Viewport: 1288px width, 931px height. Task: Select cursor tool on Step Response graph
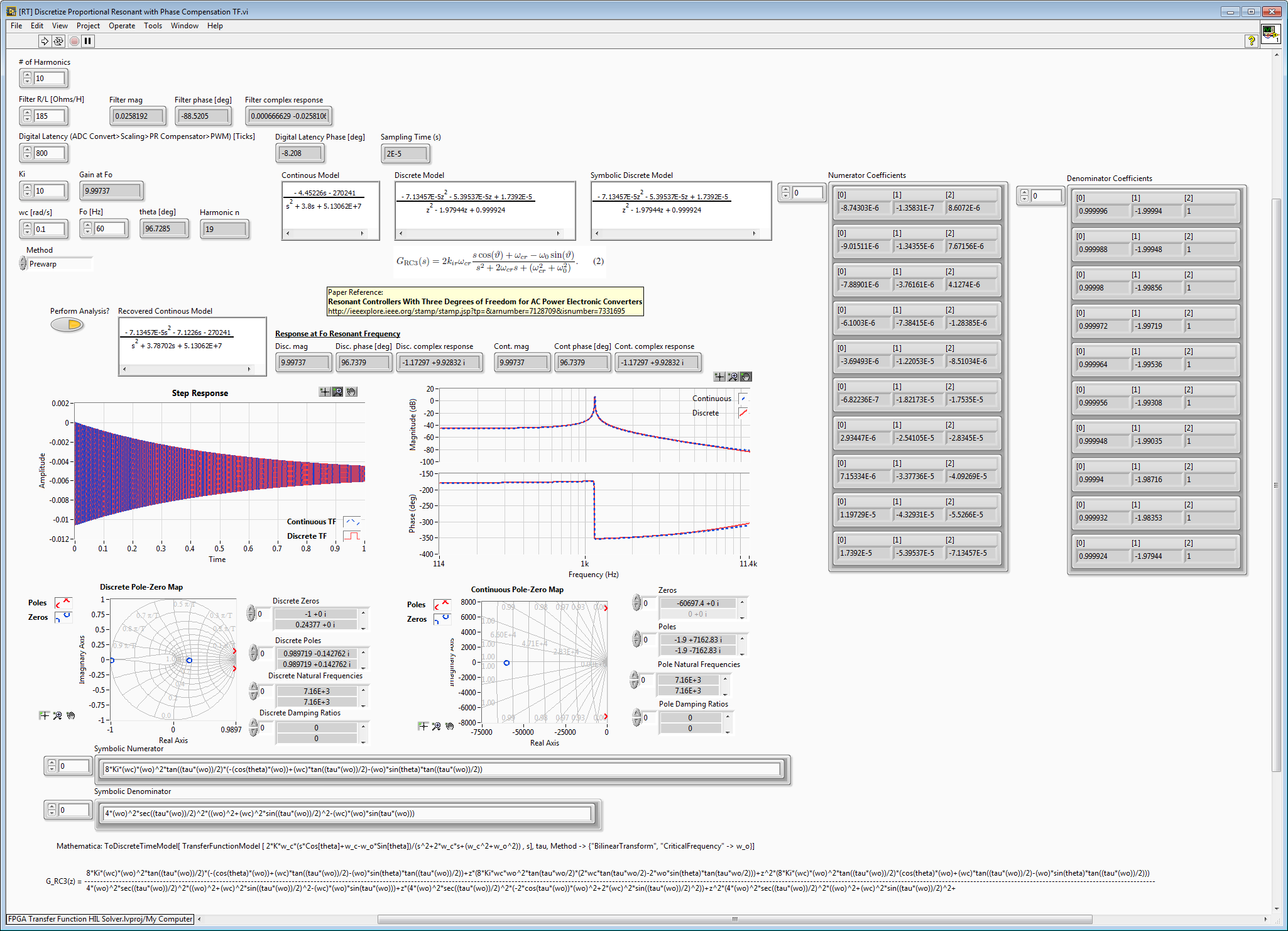tap(325, 392)
